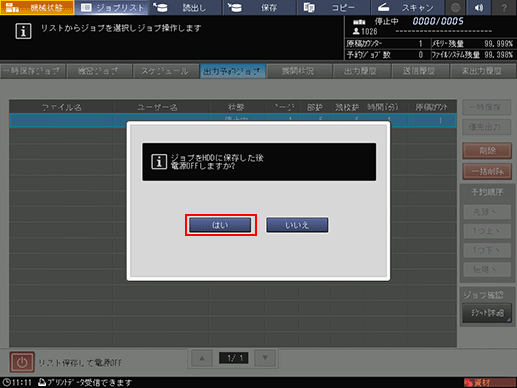Open the 保存 store tab
This screenshot has width=517, height=388.
(260, 7)
